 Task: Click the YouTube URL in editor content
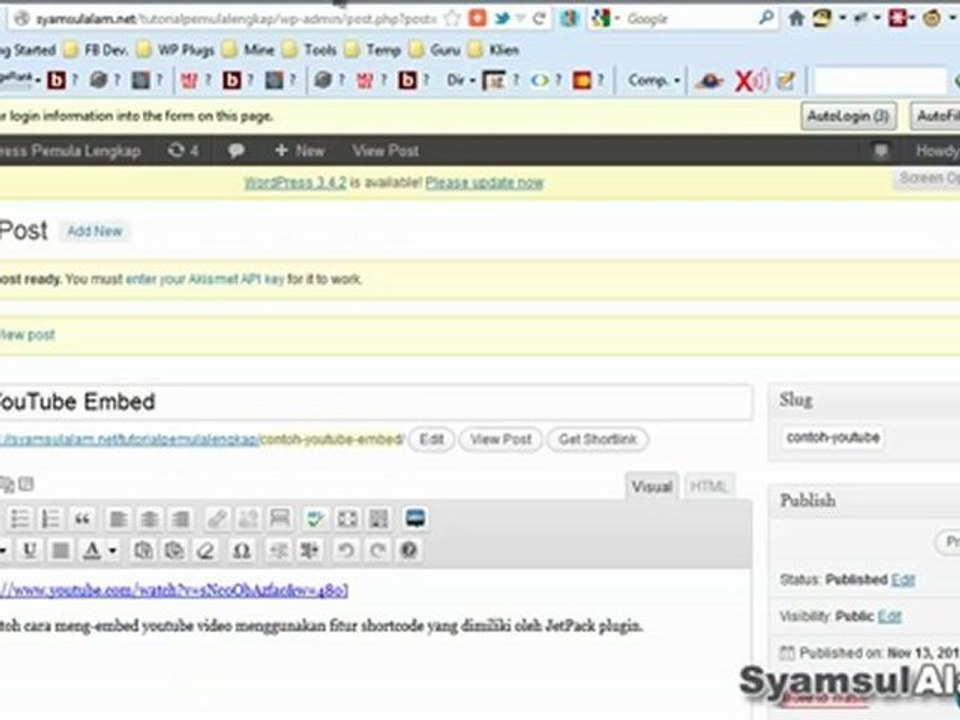174,590
